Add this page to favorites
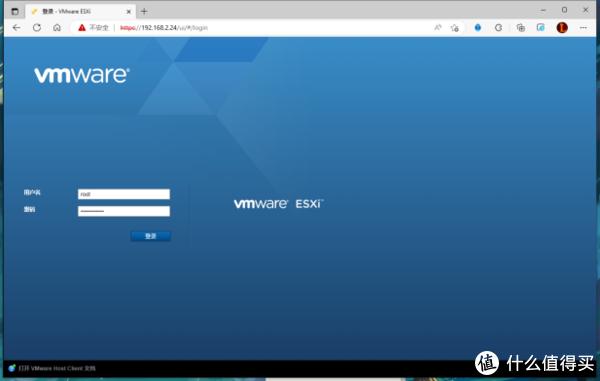This screenshot has height=381, width=600. pos(455,28)
